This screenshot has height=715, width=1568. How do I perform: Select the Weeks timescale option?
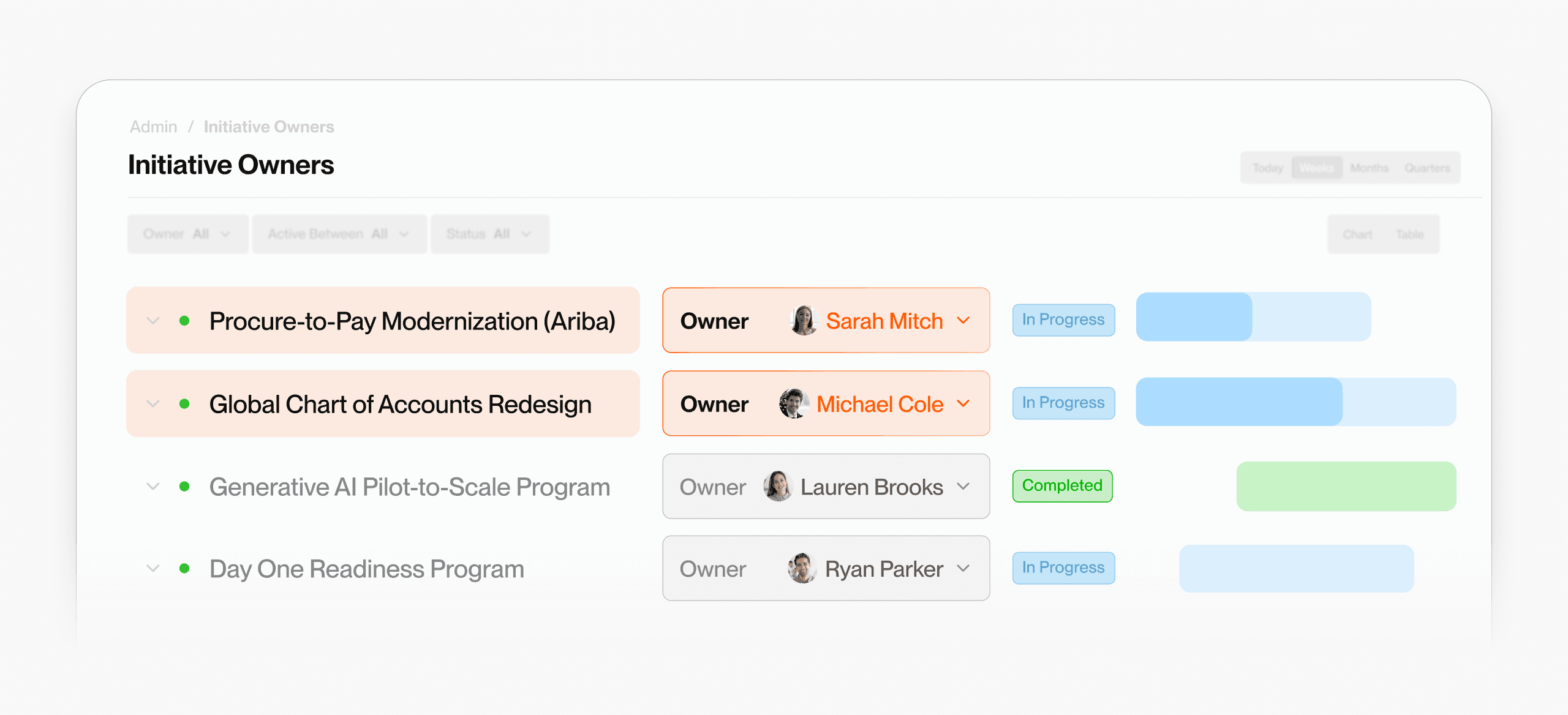(1317, 168)
